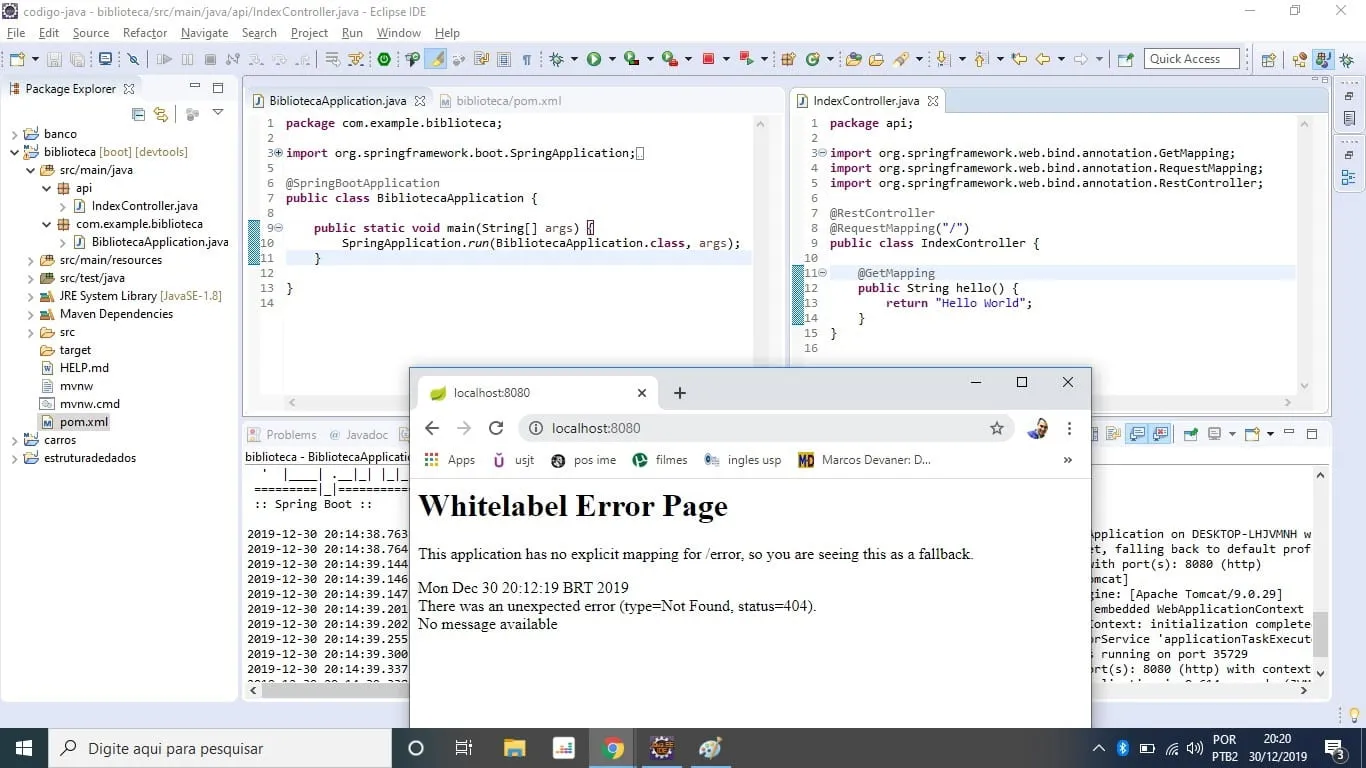Click the Chrome reload button

pos(496,428)
